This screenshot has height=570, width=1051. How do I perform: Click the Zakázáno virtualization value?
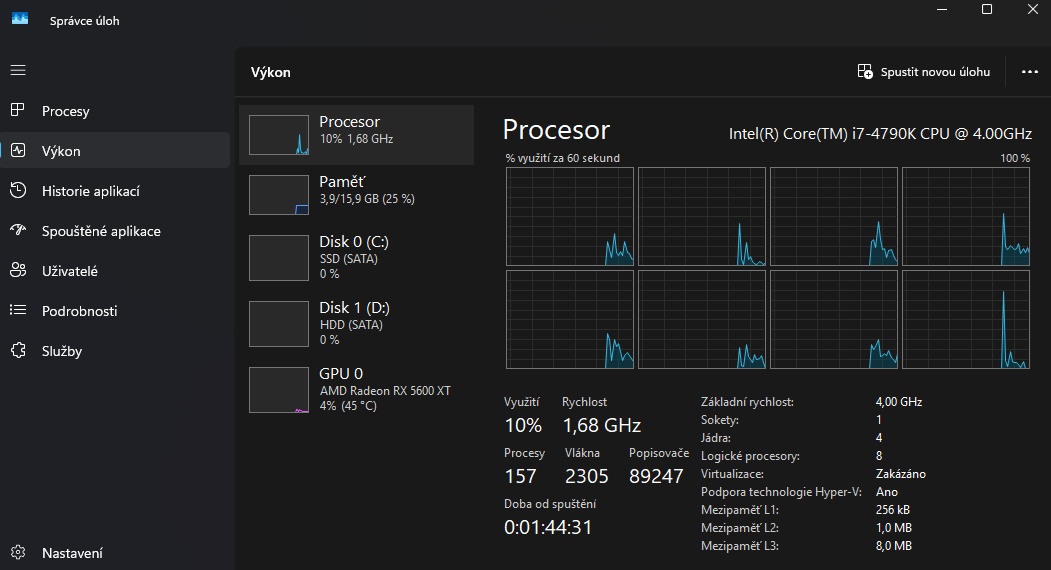(901, 474)
